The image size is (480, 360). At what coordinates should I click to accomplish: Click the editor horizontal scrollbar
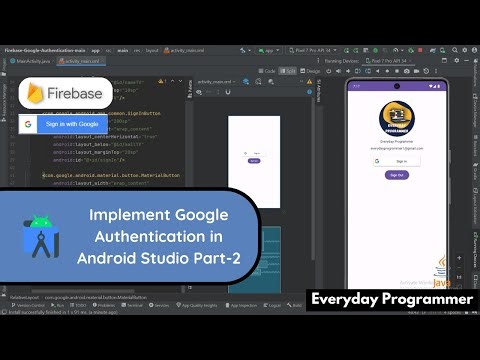83,291
